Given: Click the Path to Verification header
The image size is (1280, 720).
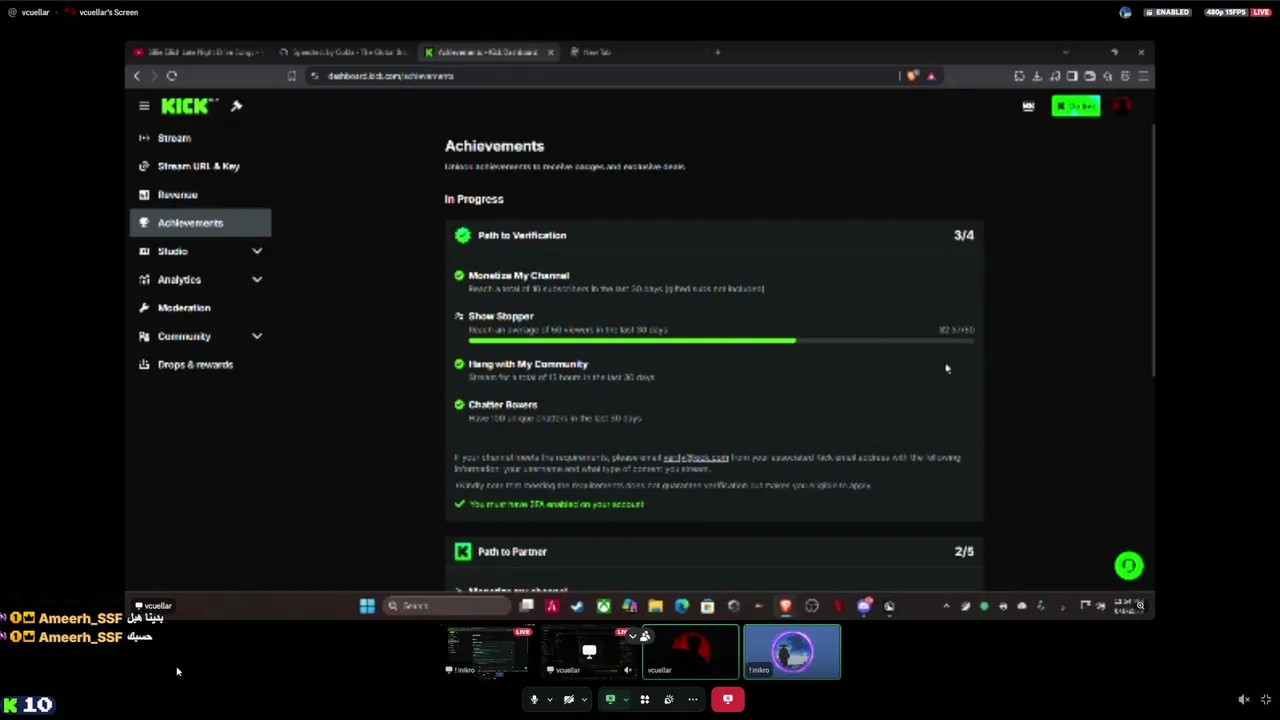Looking at the screenshot, I should pyautogui.click(x=714, y=235).
